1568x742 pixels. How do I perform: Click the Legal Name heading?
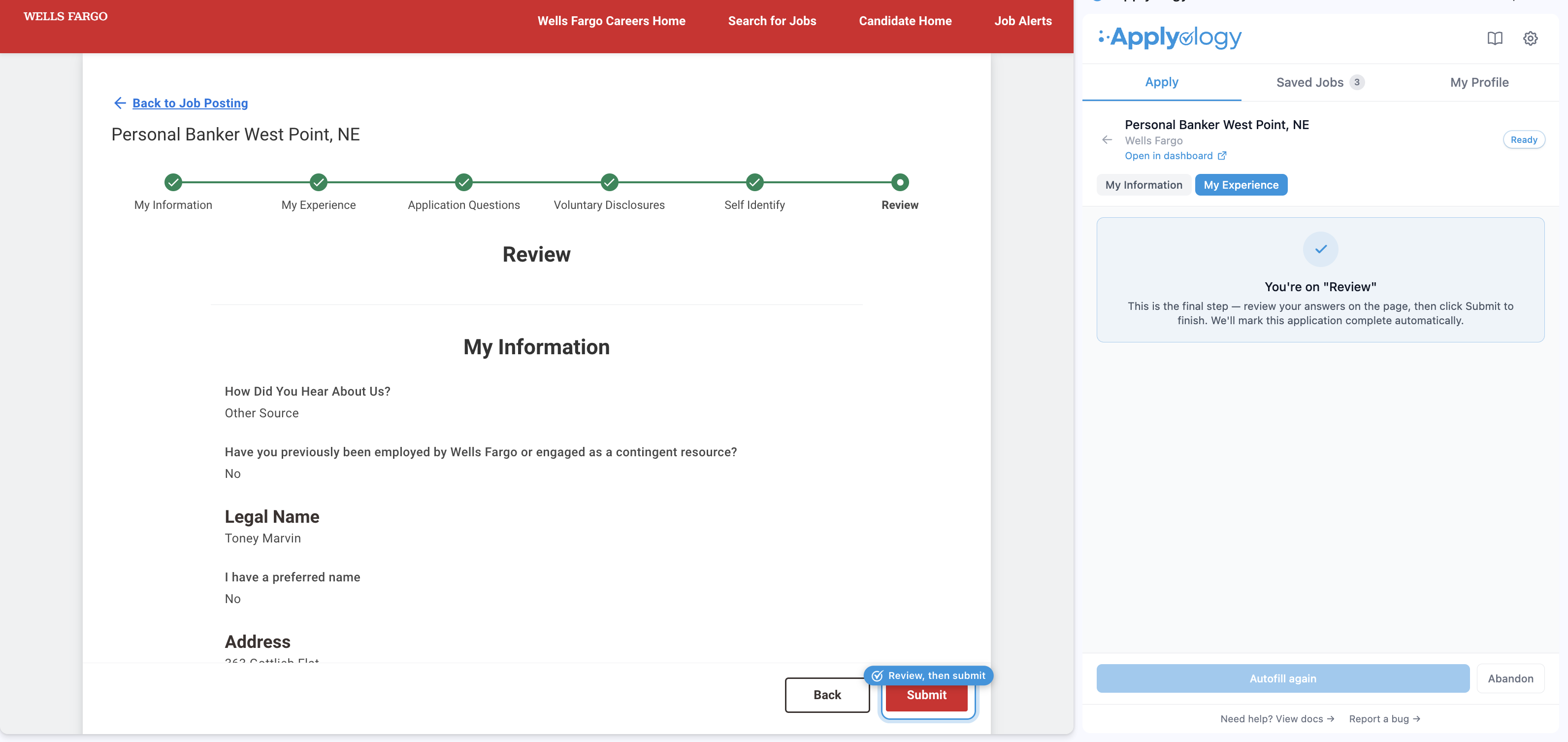[271, 517]
